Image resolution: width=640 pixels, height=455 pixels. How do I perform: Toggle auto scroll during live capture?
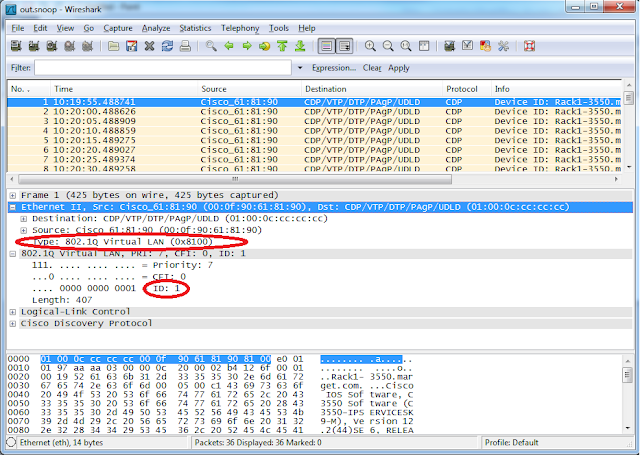344,46
